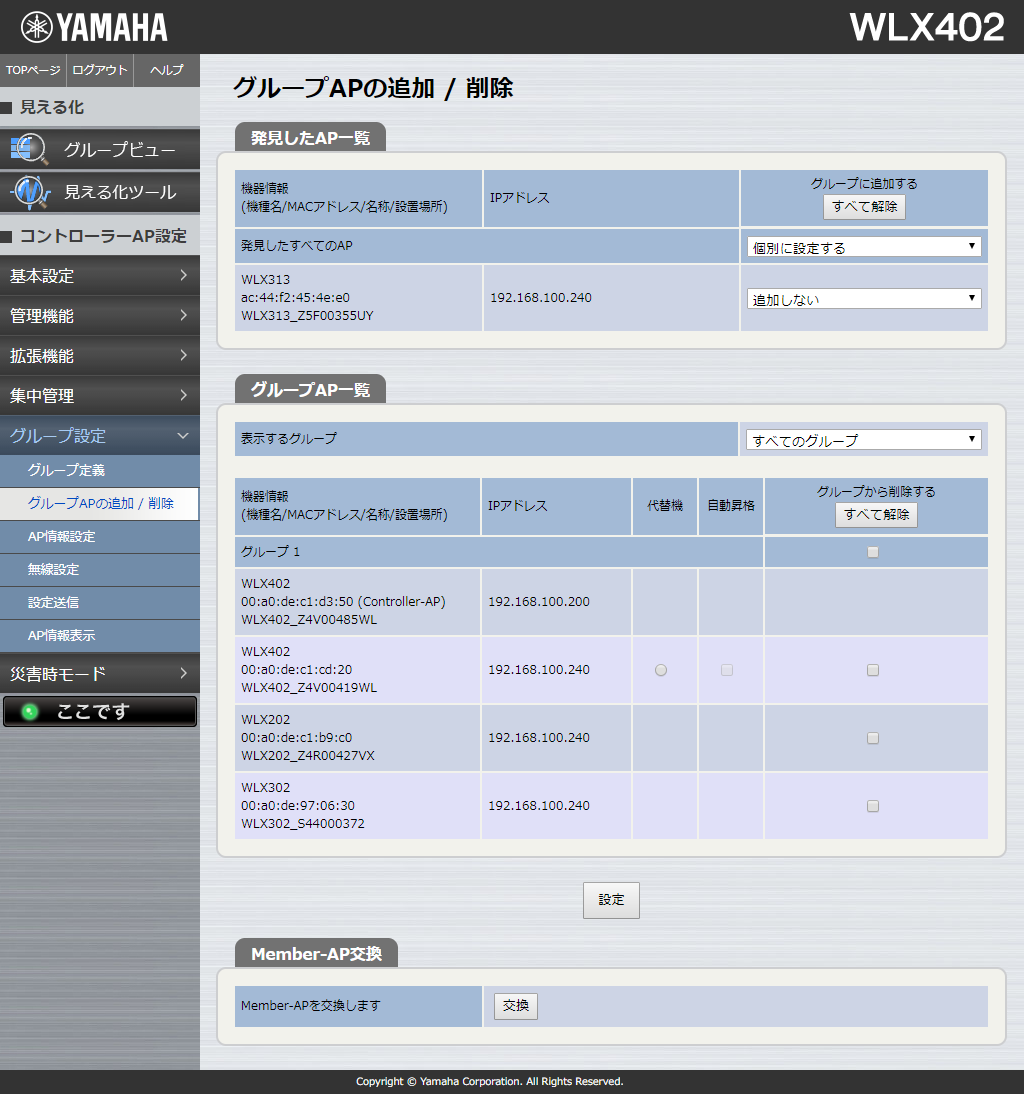Open 追加しない dropdown for WLX313
The width and height of the screenshot is (1024, 1094).
tap(864, 299)
